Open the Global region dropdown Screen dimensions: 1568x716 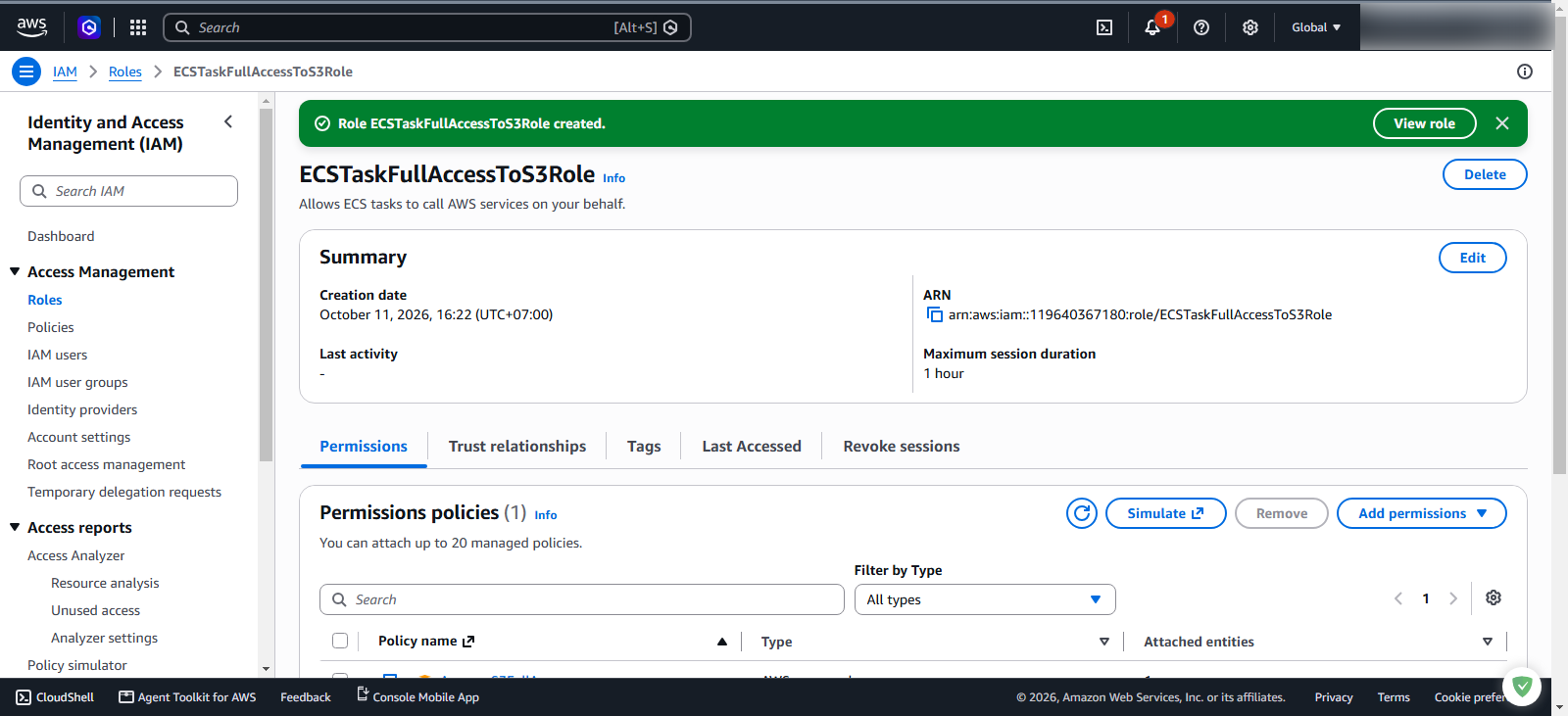click(x=1316, y=27)
